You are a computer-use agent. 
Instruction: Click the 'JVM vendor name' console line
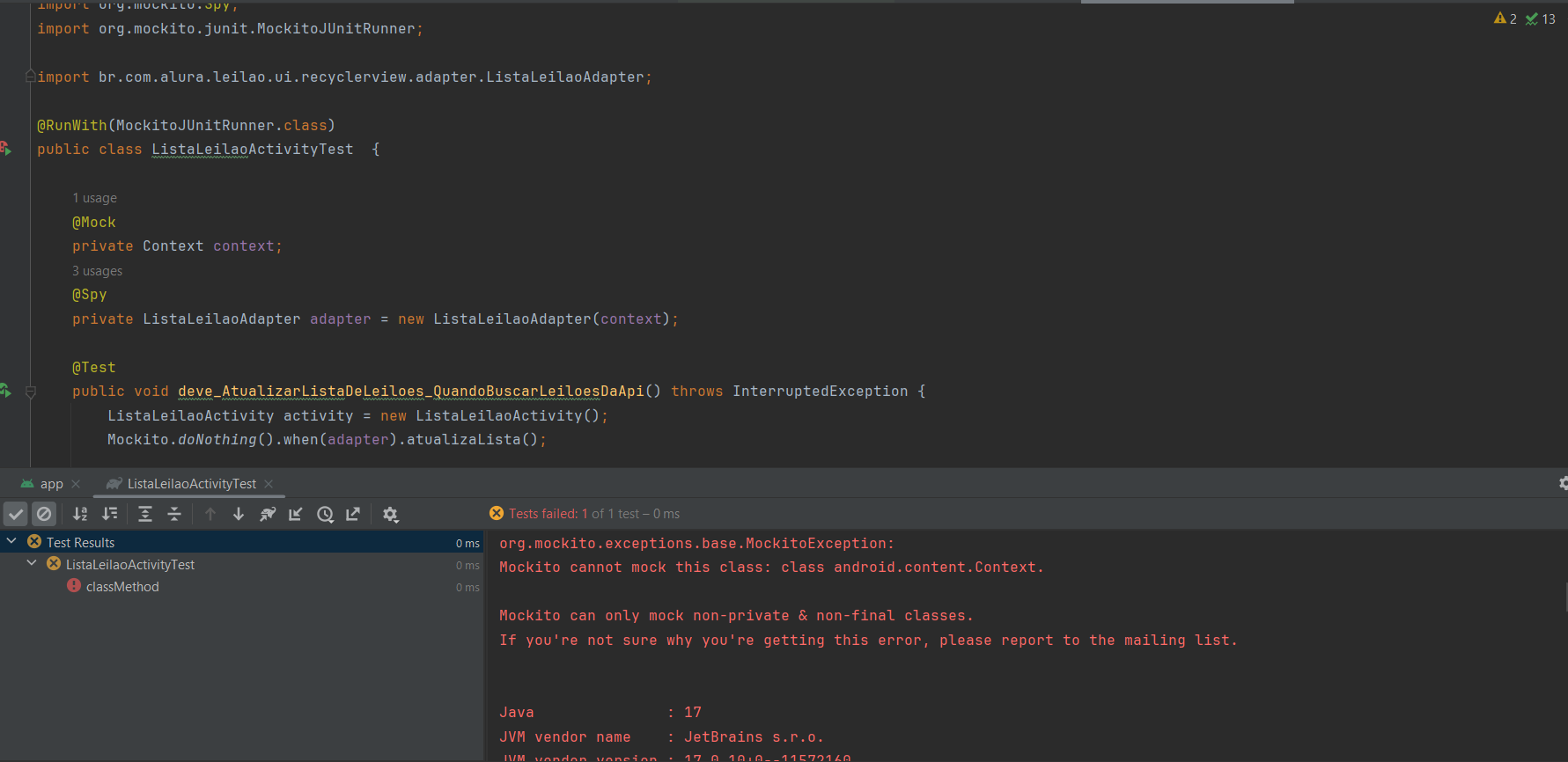tap(661, 737)
